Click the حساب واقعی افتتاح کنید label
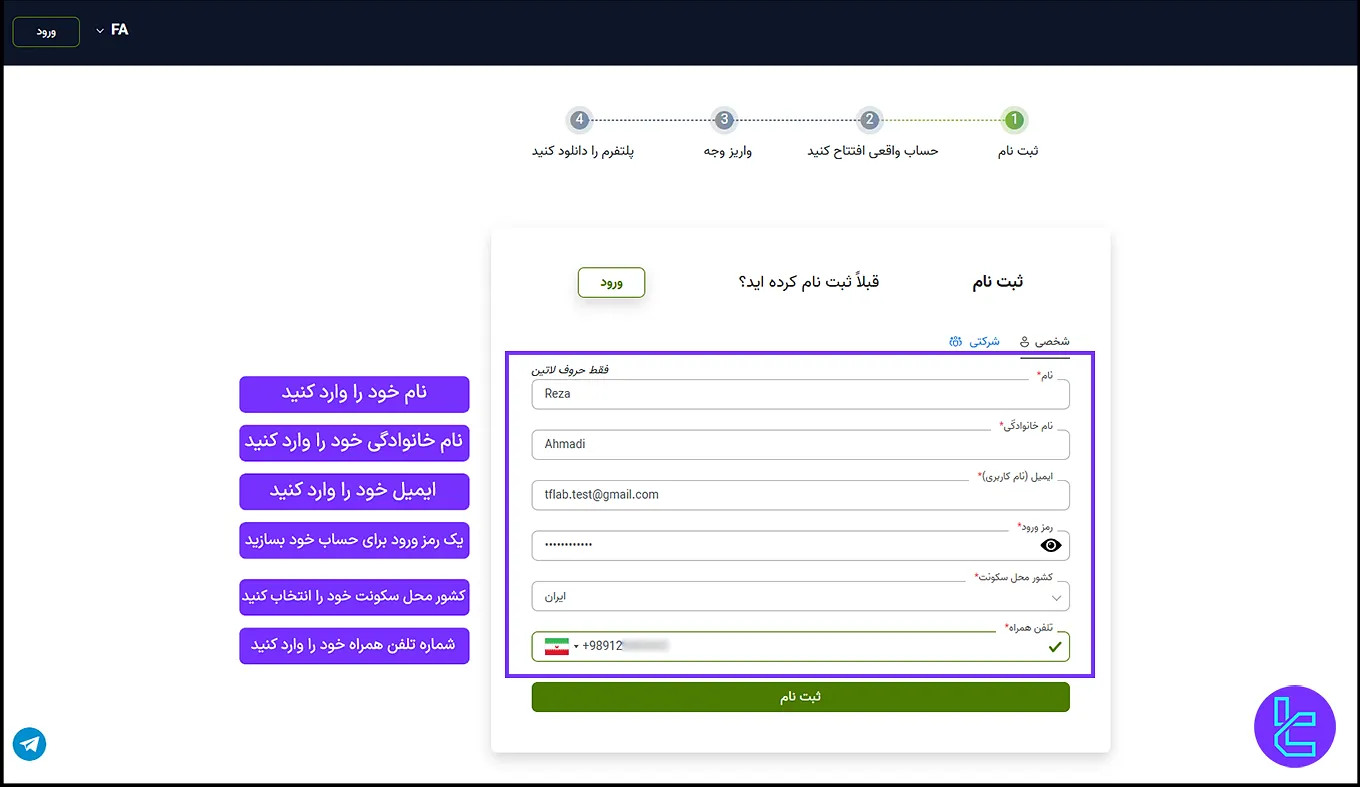 tap(873, 151)
